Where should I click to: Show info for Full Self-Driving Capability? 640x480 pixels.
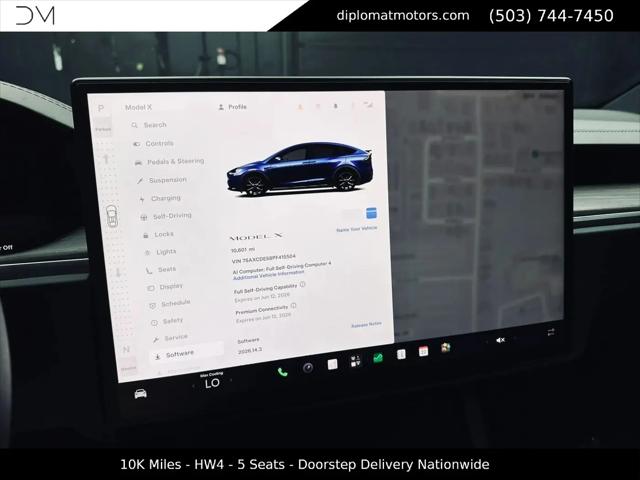point(302,284)
